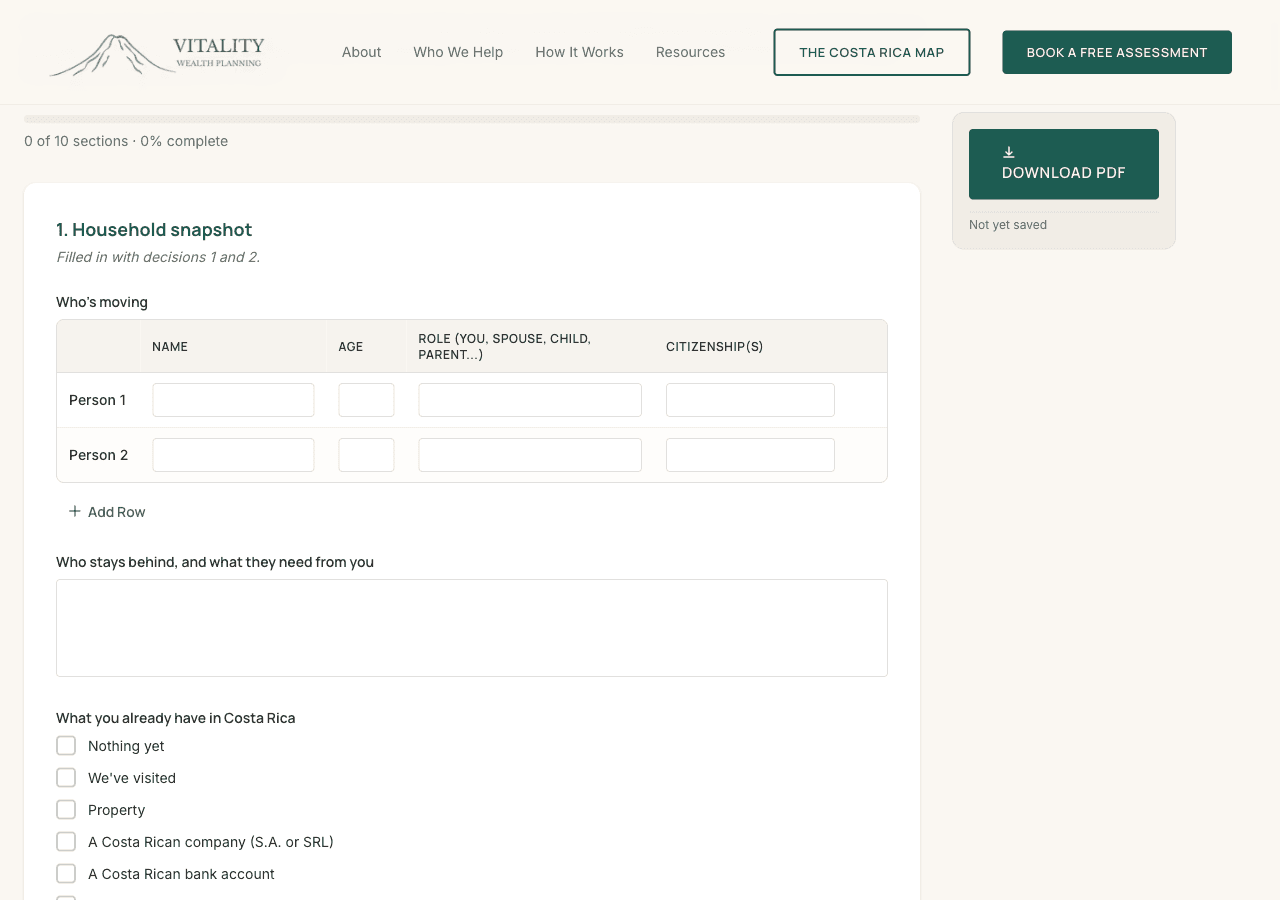Open the Resources navigation link
The image size is (1280, 900).
coord(690,52)
